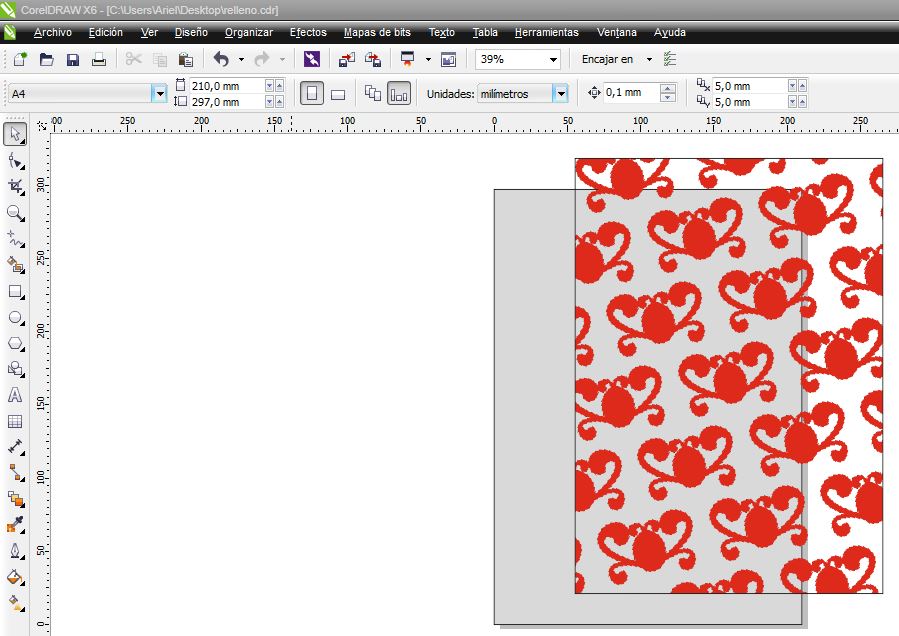Viewport: 899px width, 636px height.
Task: Open a file with folder icon
Action: click(x=46, y=59)
